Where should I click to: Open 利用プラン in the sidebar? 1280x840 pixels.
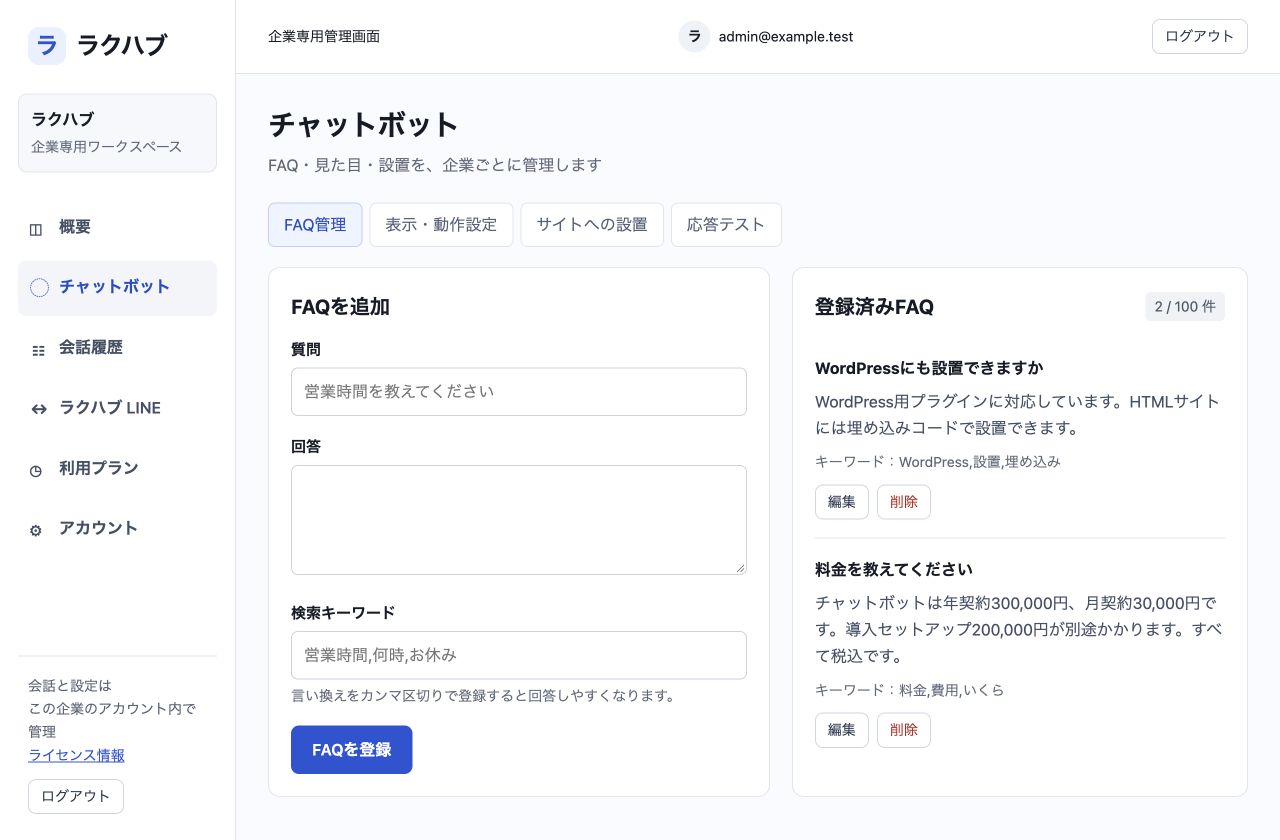coord(117,468)
